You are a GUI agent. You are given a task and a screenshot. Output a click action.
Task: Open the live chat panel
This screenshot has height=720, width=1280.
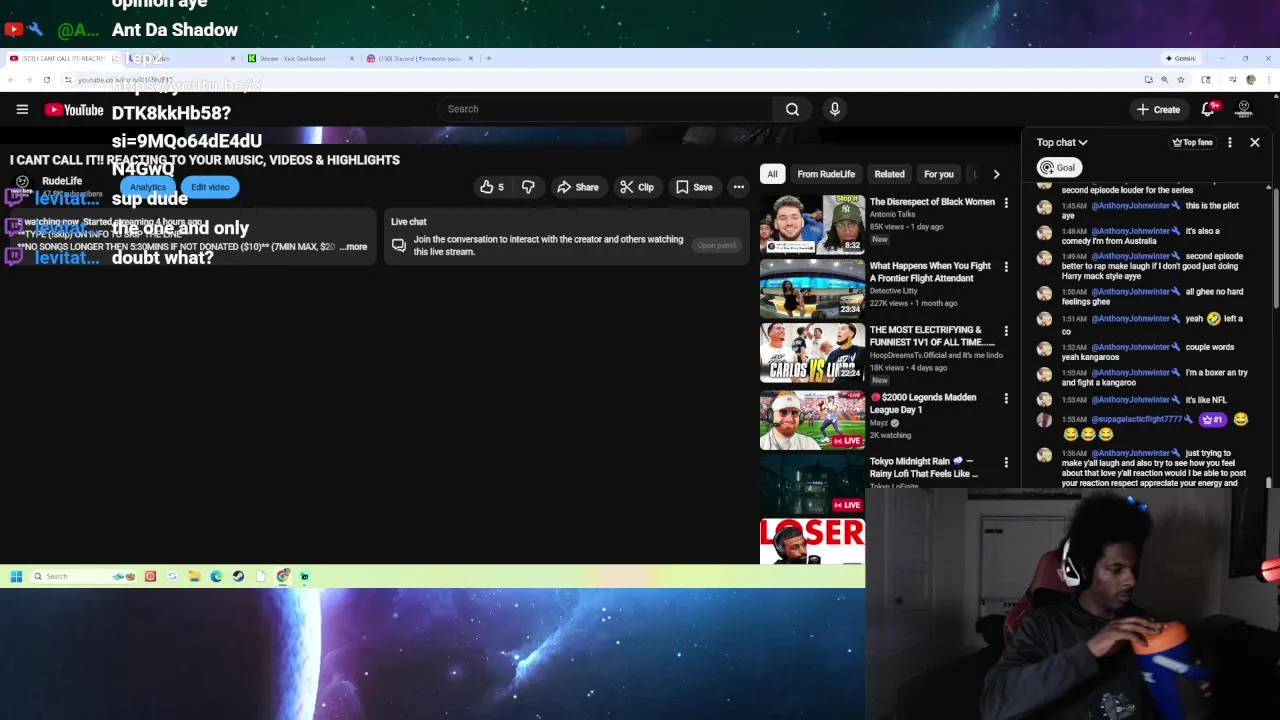click(x=716, y=245)
